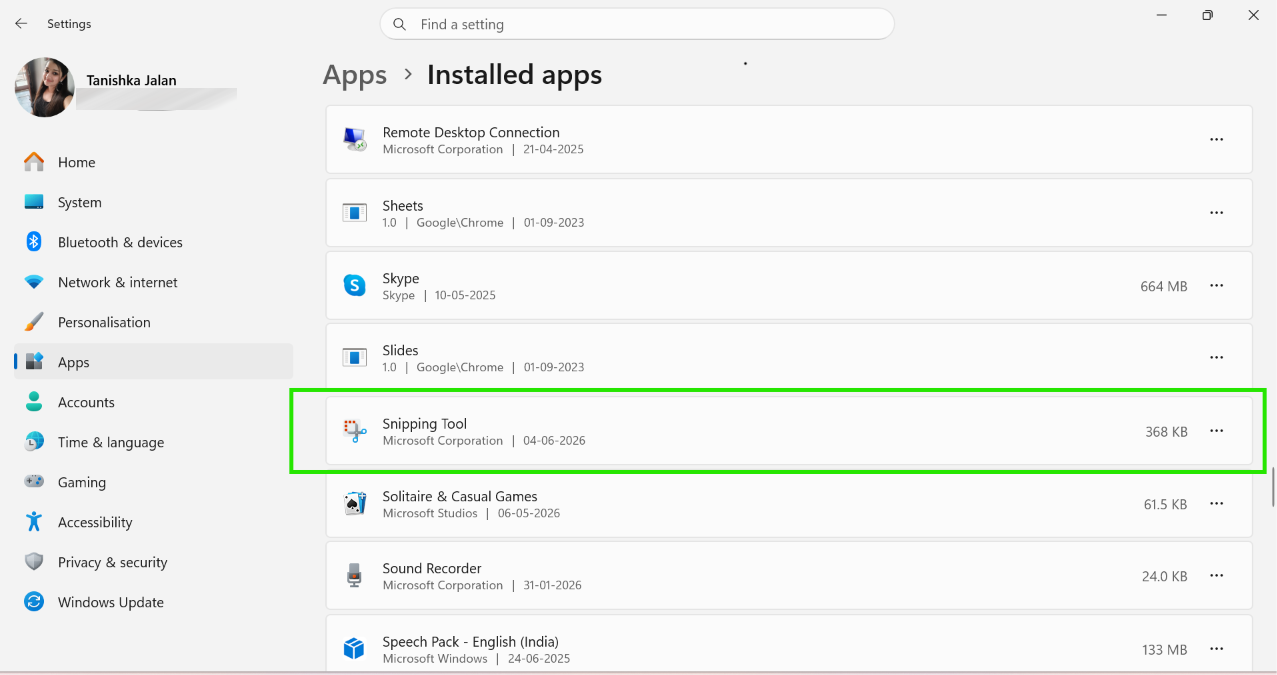The height and width of the screenshot is (675, 1277).
Task: Click the Tanishka Jalan account name
Action: point(131,80)
